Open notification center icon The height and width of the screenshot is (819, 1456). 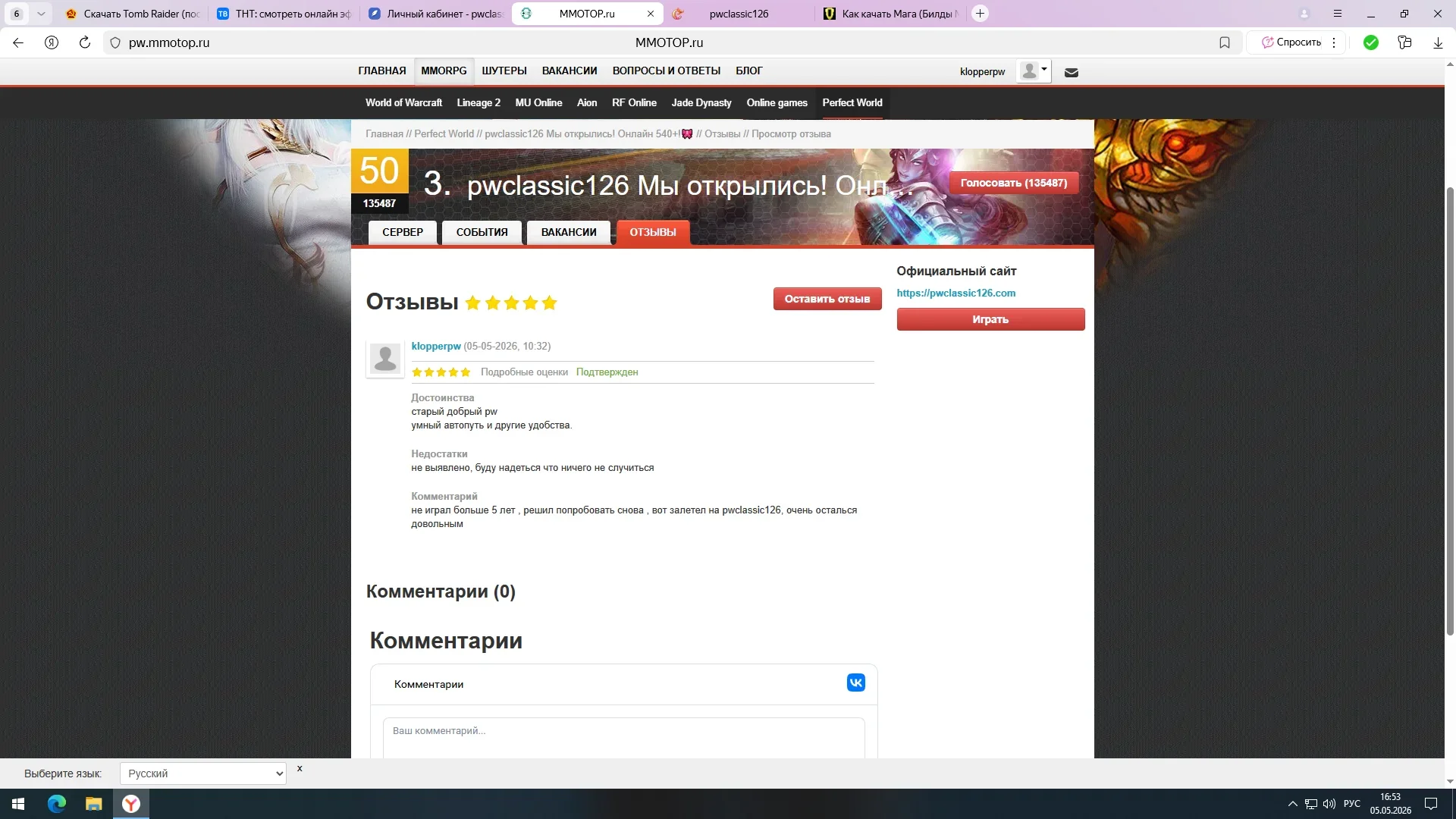[x=1431, y=804]
